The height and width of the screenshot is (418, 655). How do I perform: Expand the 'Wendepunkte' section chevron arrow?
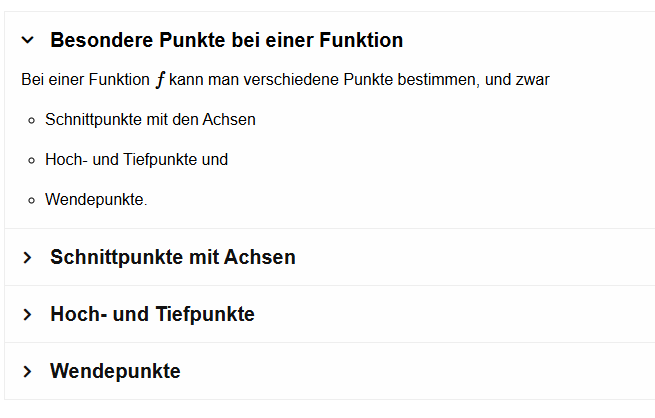pos(28,372)
